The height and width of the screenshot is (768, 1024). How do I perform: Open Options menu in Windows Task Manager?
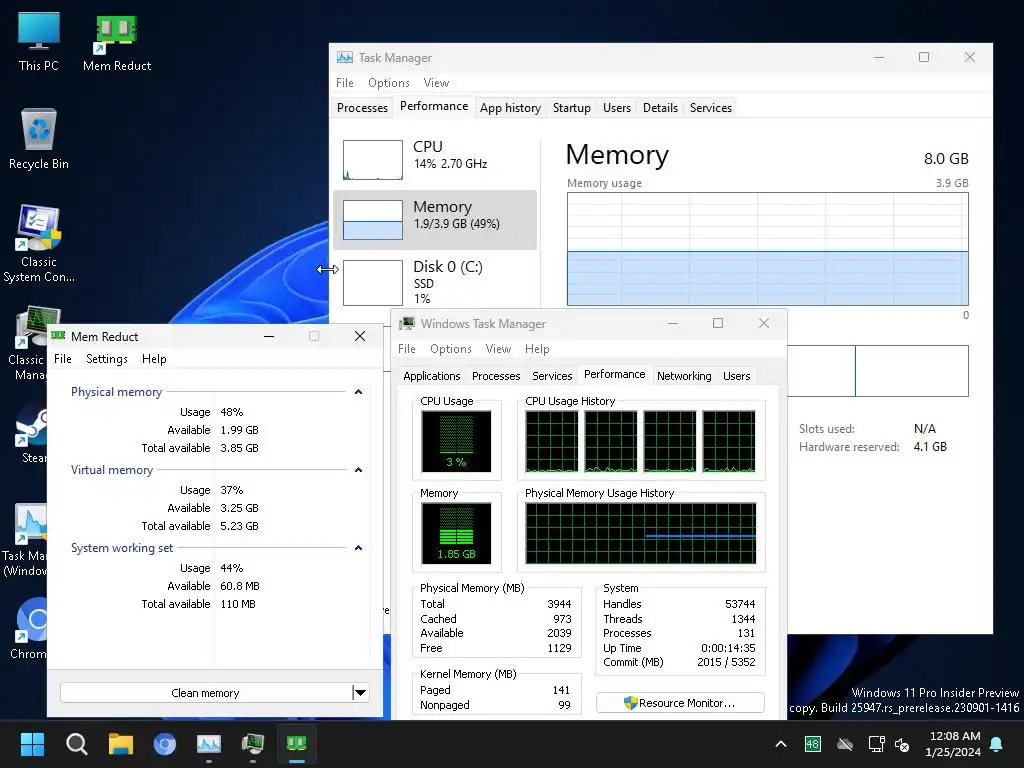(451, 349)
